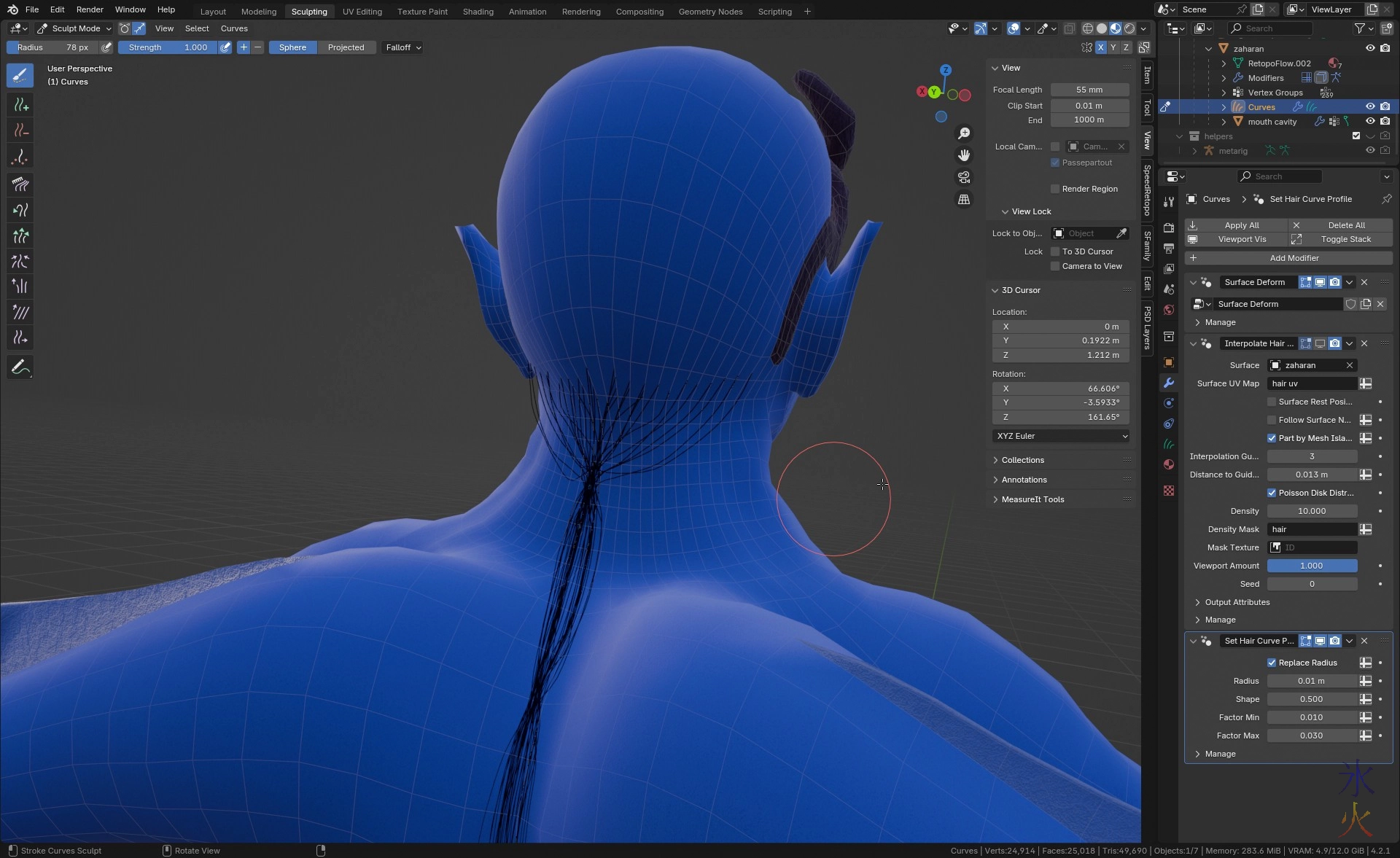Open the Modifiers wrench properties tab

click(1169, 383)
